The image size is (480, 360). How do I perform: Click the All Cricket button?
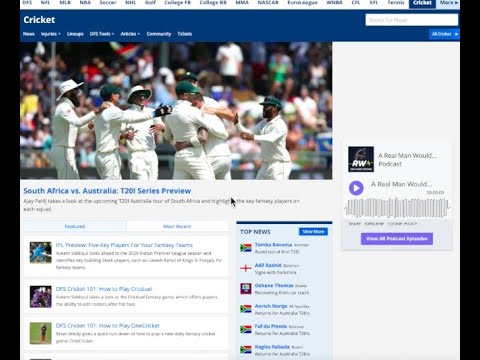pos(444,34)
